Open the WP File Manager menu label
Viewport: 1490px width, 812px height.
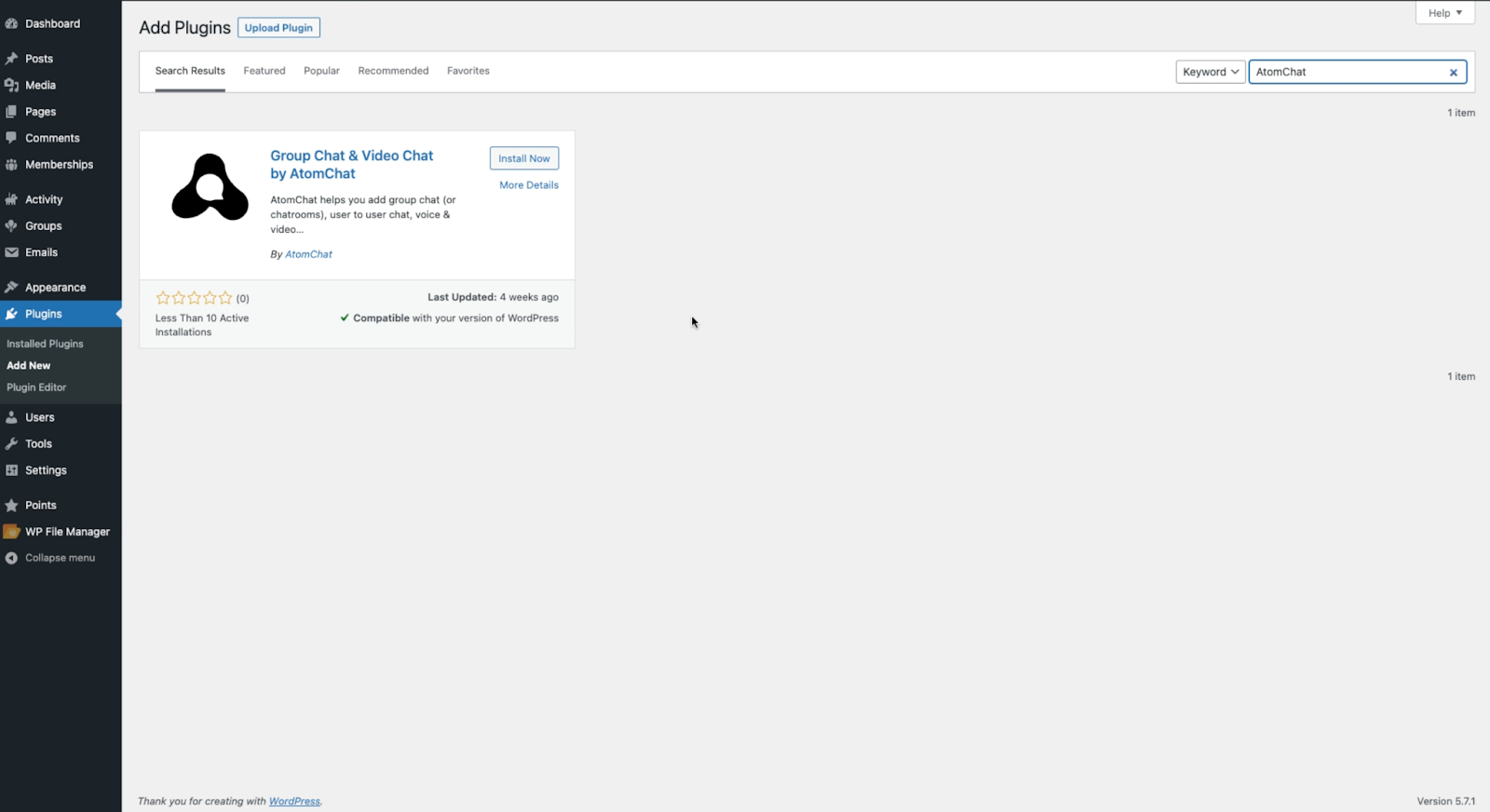(x=67, y=532)
